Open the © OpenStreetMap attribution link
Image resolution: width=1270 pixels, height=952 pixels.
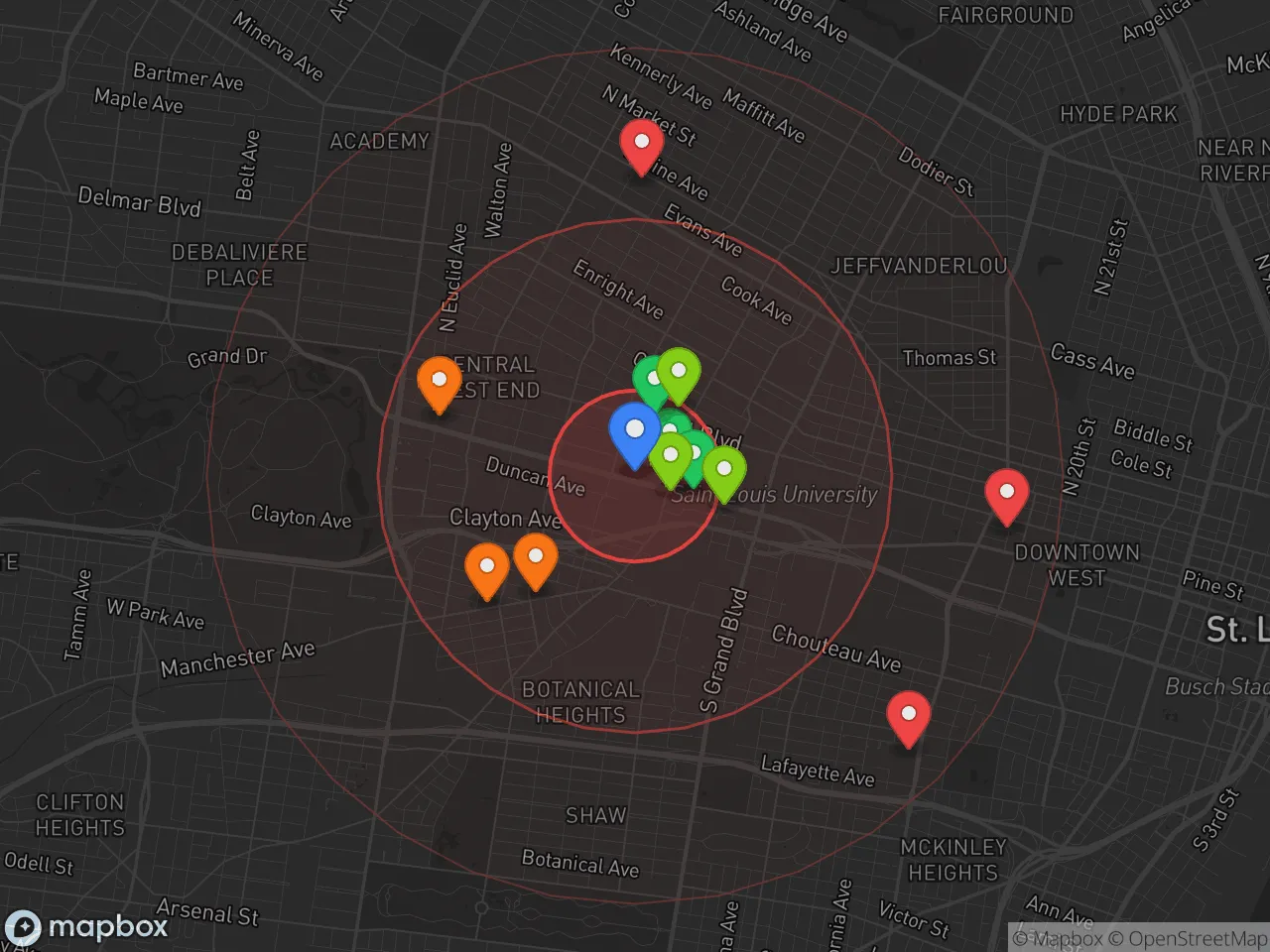pos(1187,938)
